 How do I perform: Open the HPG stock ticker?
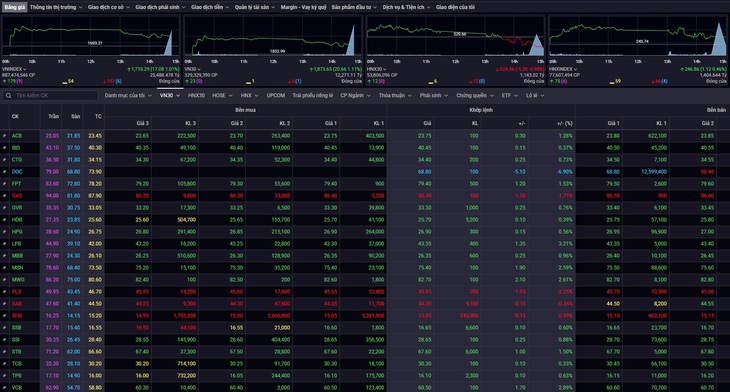tap(17, 232)
